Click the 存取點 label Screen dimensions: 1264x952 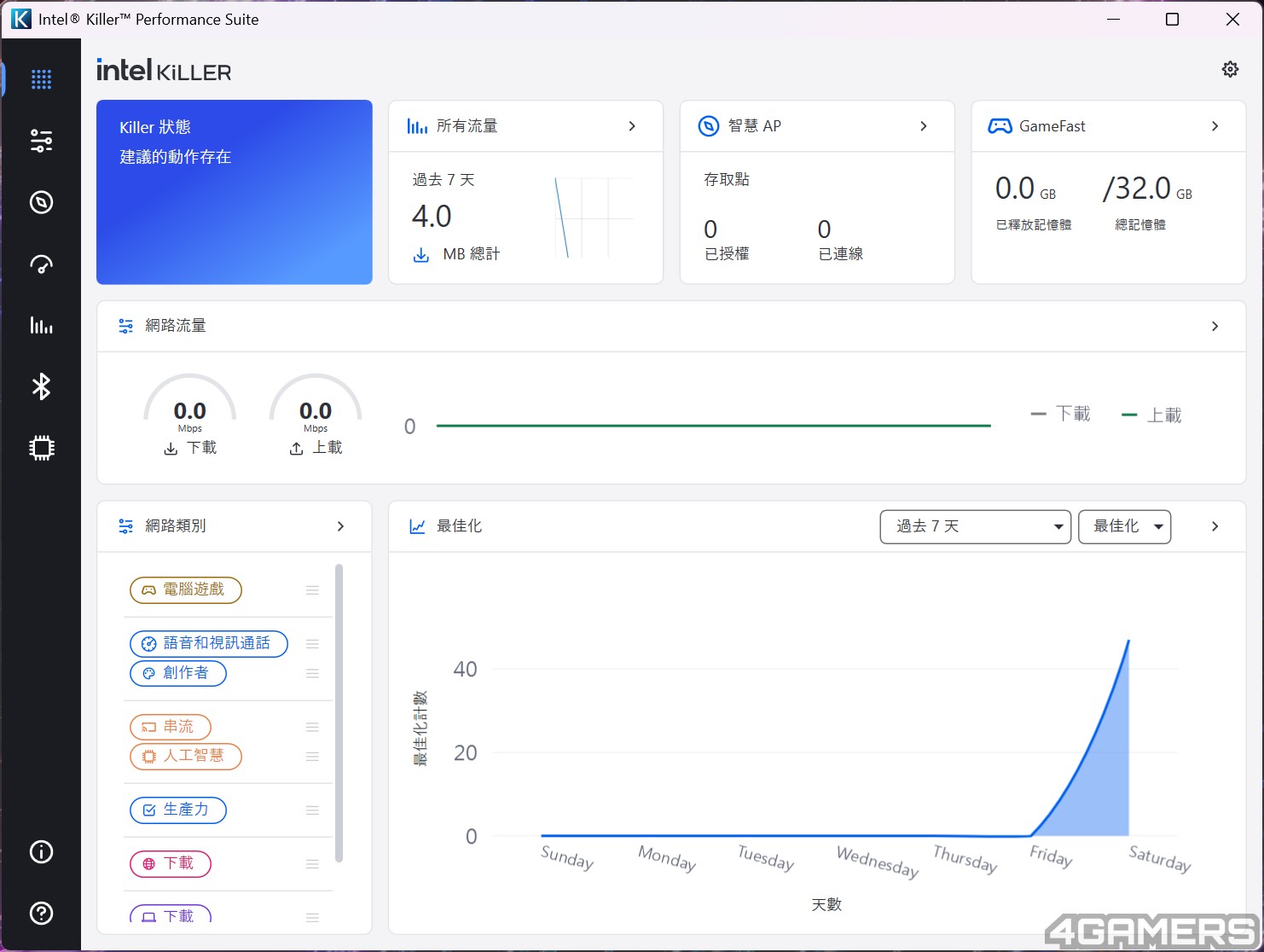[x=727, y=180]
